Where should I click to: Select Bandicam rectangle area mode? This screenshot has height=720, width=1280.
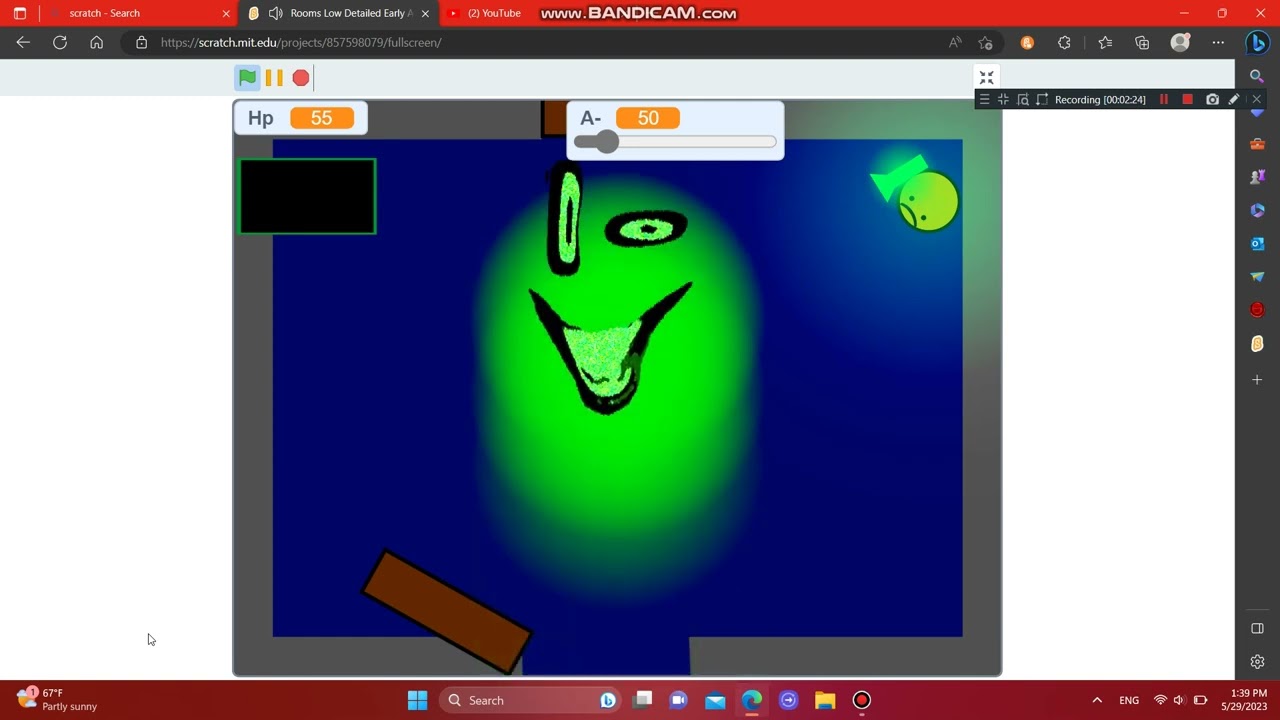1042,100
